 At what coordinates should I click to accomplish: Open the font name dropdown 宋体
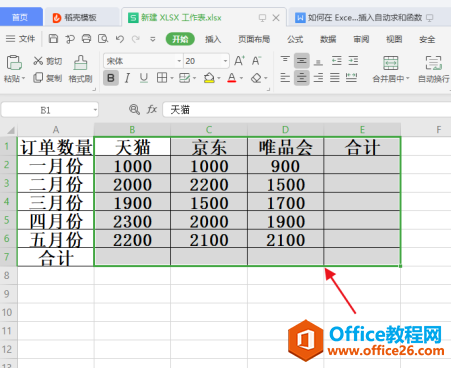[x=179, y=61]
